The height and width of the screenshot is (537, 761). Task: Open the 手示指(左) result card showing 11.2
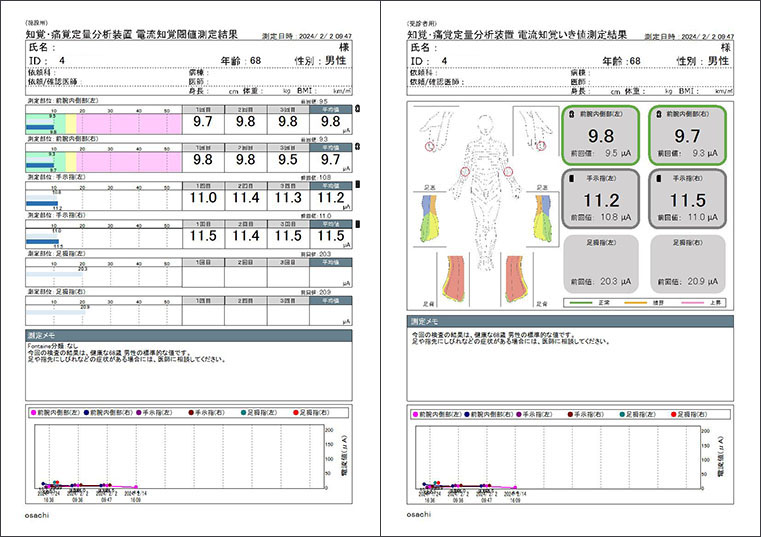click(x=601, y=199)
